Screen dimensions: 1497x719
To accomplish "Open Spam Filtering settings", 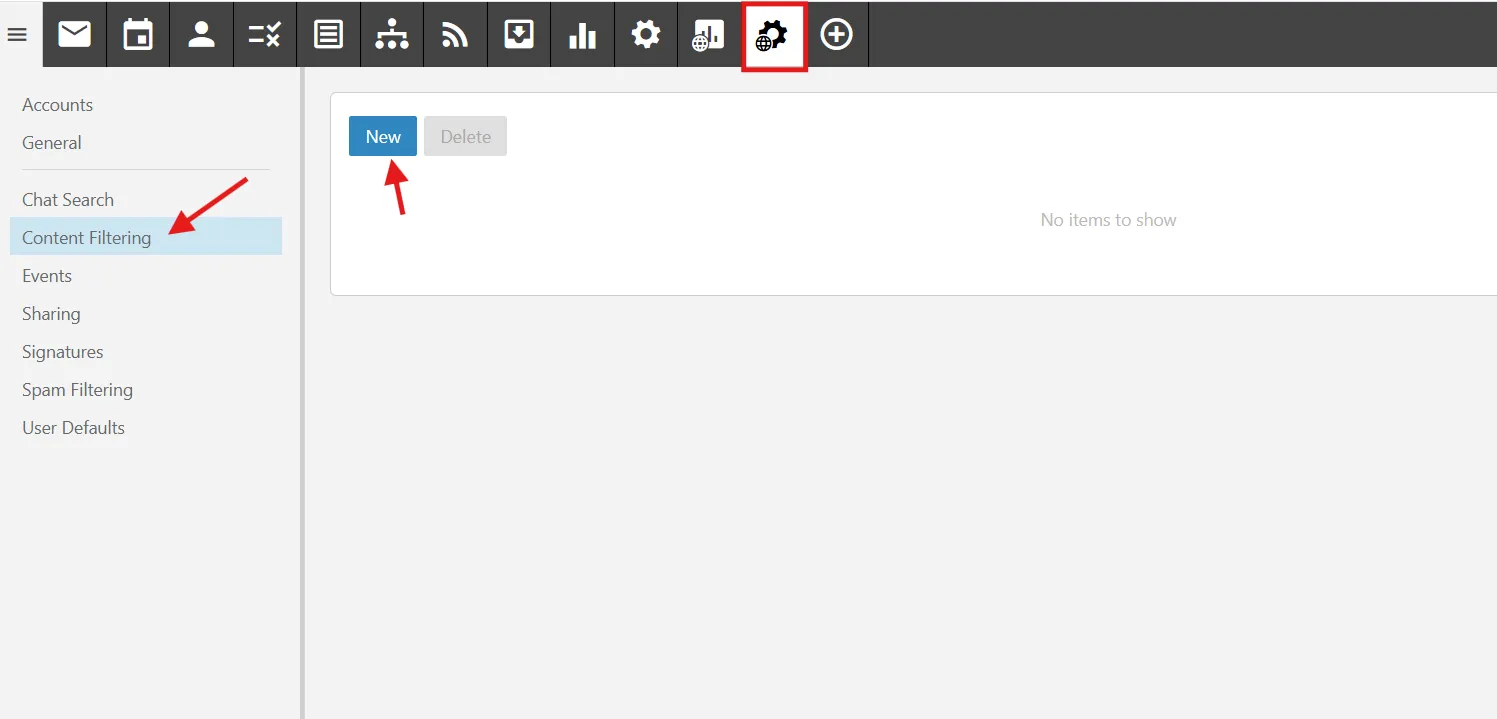I will pyautogui.click(x=77, y=390).
